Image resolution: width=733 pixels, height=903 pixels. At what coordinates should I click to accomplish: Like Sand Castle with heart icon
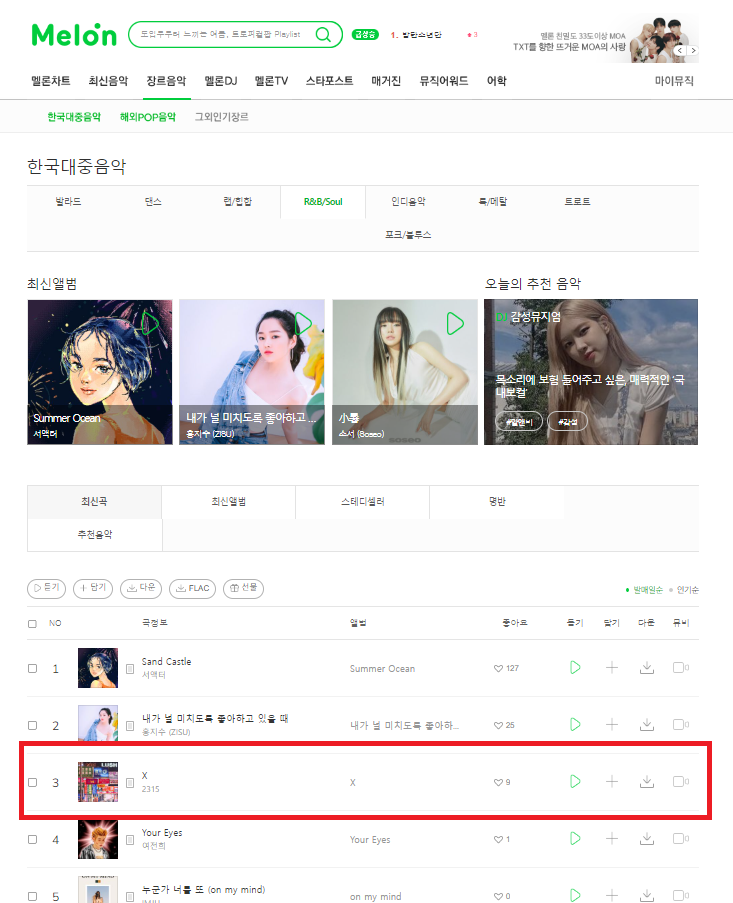click(x=498, y=669)
